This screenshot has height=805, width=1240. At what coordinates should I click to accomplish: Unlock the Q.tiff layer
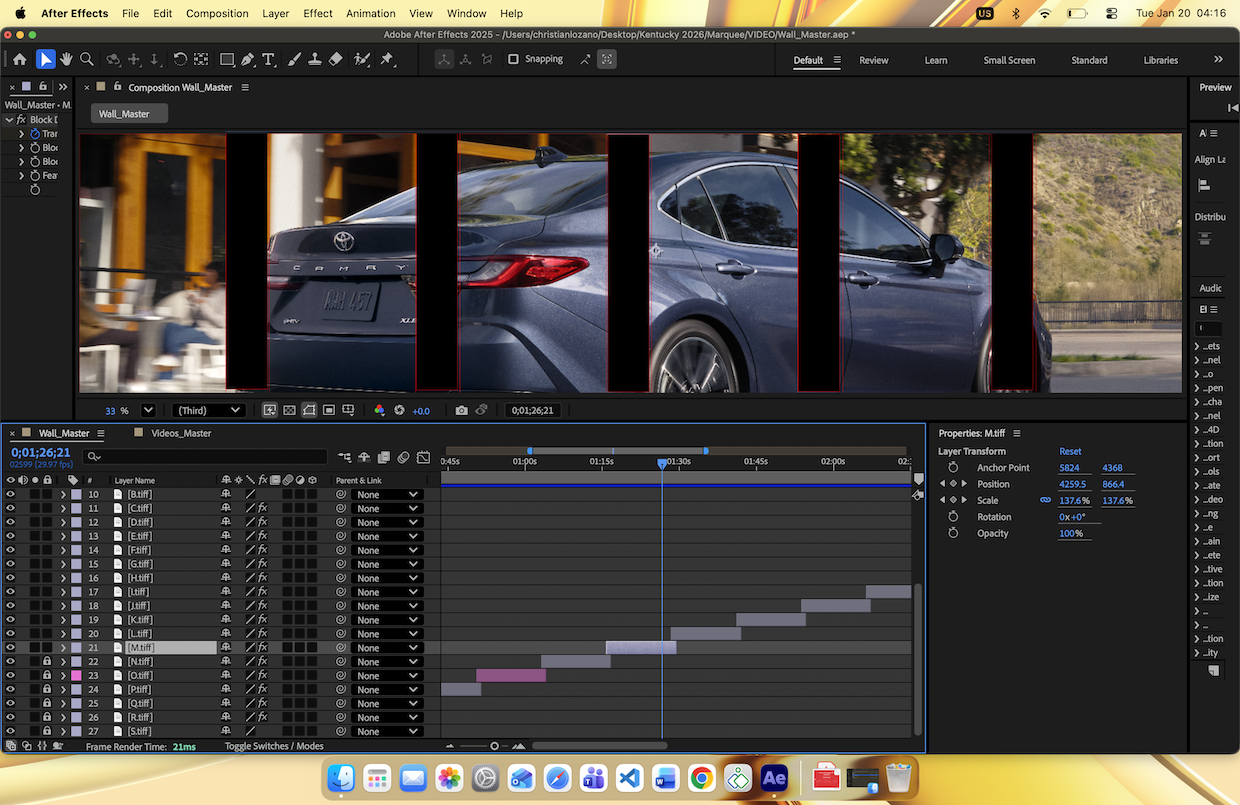[47, 704]
